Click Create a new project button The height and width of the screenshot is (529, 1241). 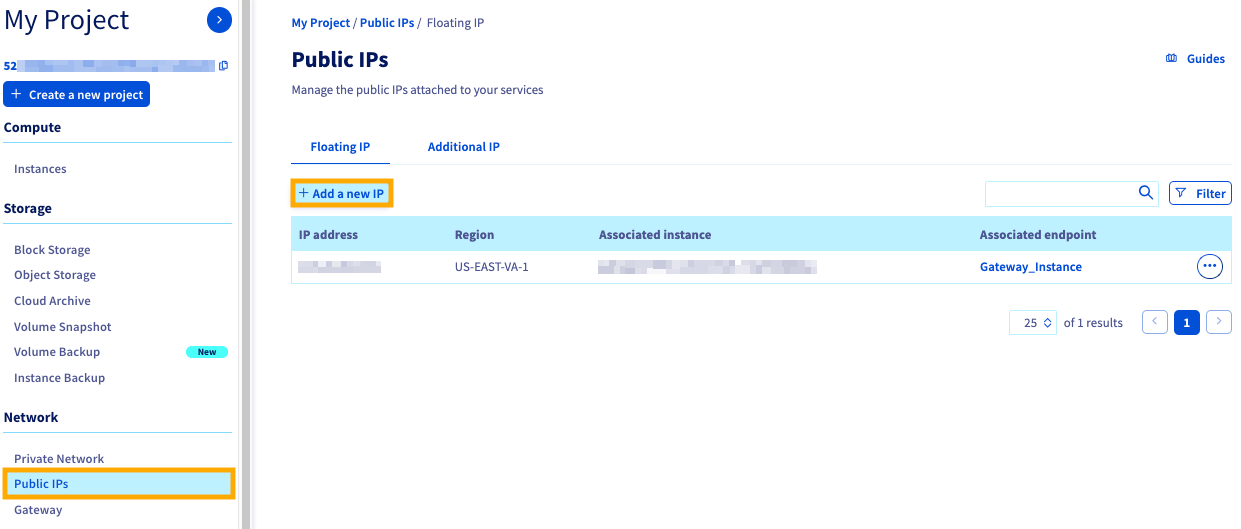[77, 94]
